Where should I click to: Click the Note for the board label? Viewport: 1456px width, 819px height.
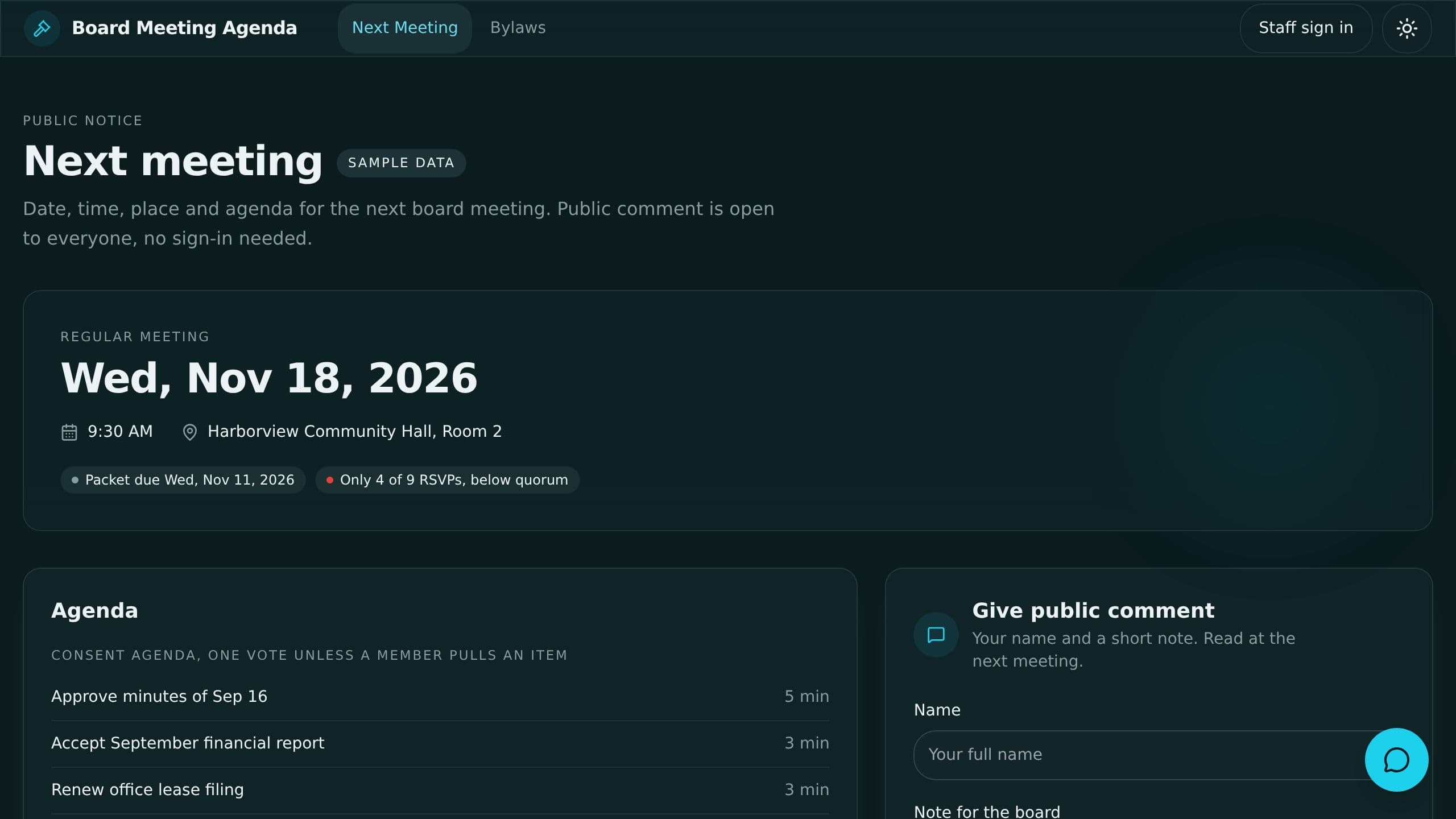(987, 812)
